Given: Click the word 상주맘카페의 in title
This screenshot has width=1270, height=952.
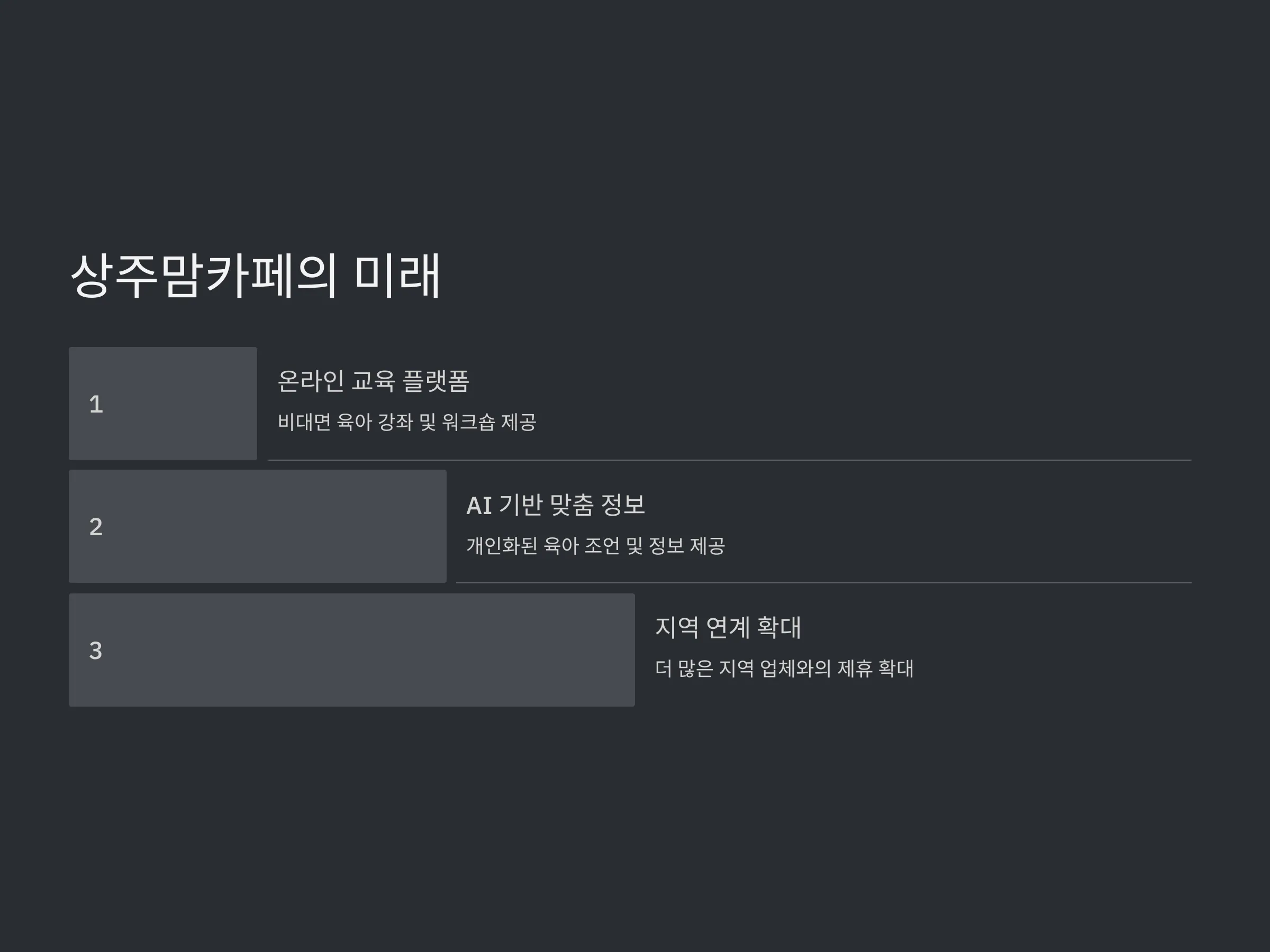Looking at the screenshot, I should point(204,276).
